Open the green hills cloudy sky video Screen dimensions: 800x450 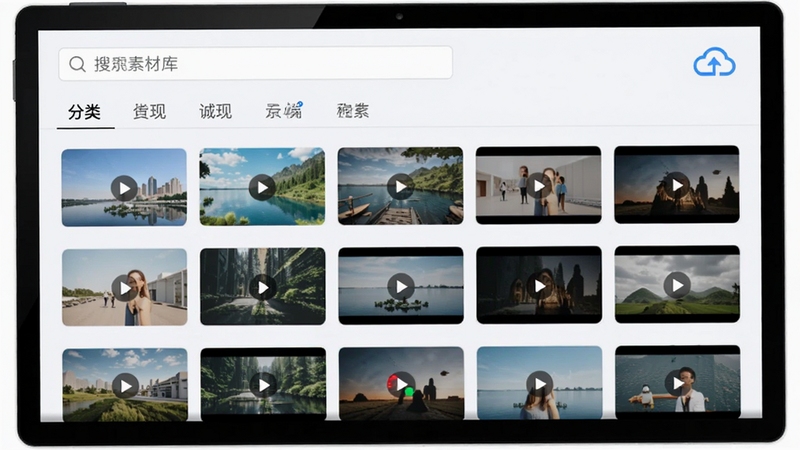coord(678,284)
